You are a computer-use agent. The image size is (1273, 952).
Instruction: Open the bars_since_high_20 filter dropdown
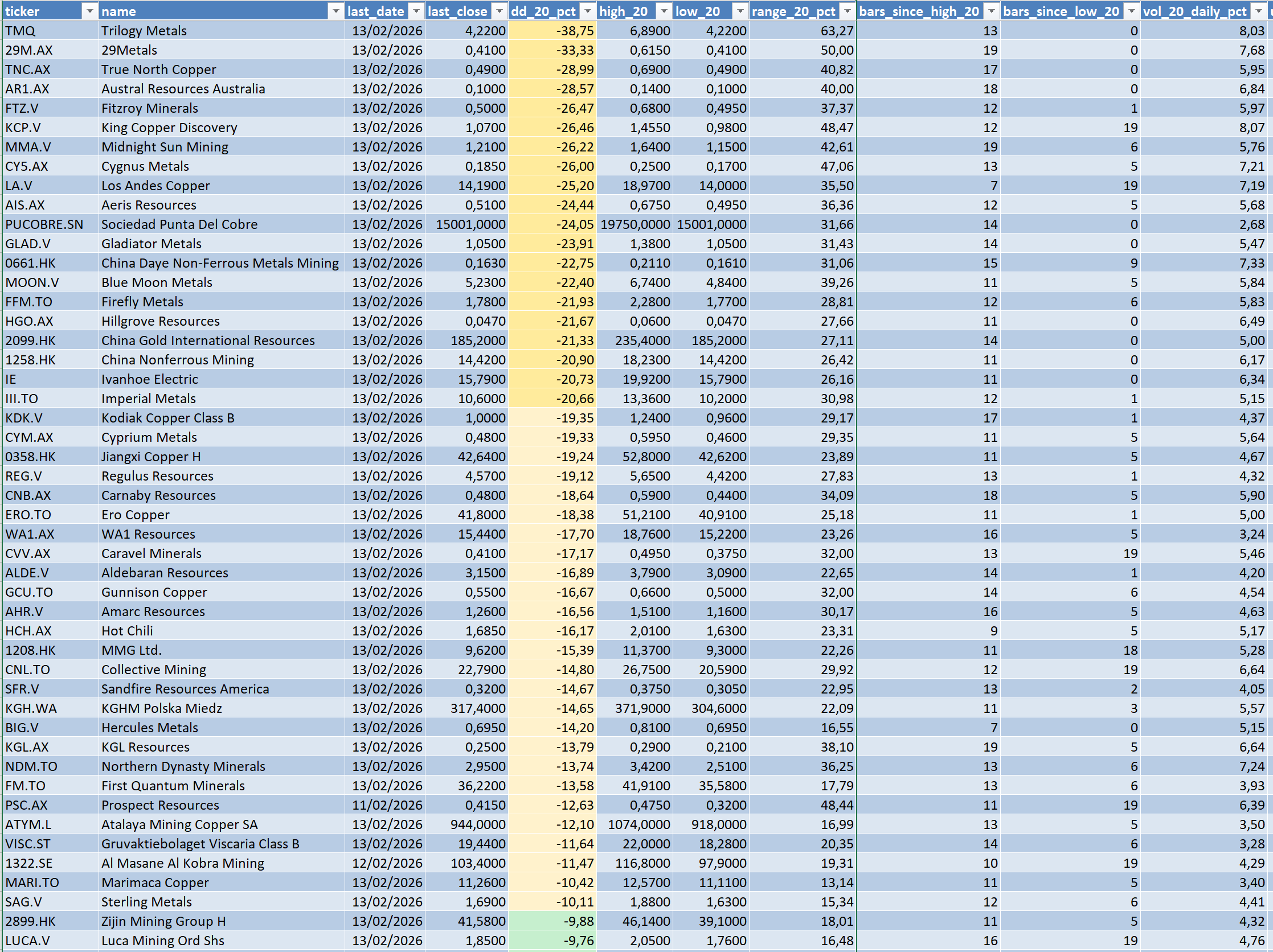coord(991,11)
